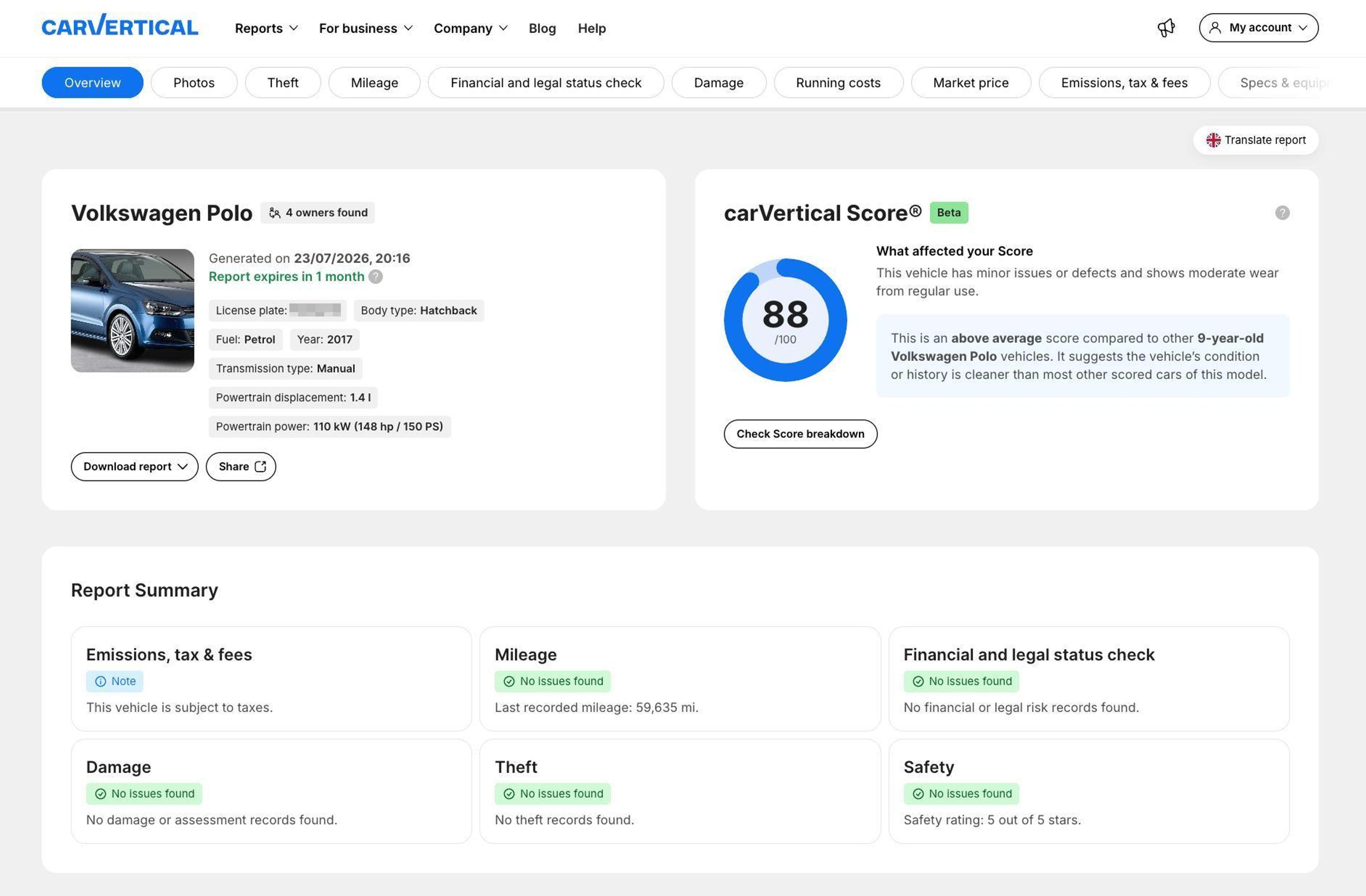Click the Safety rating: 5 out of 5 stars text
This screenshot has width=1366, height=896.
point(992,820)
